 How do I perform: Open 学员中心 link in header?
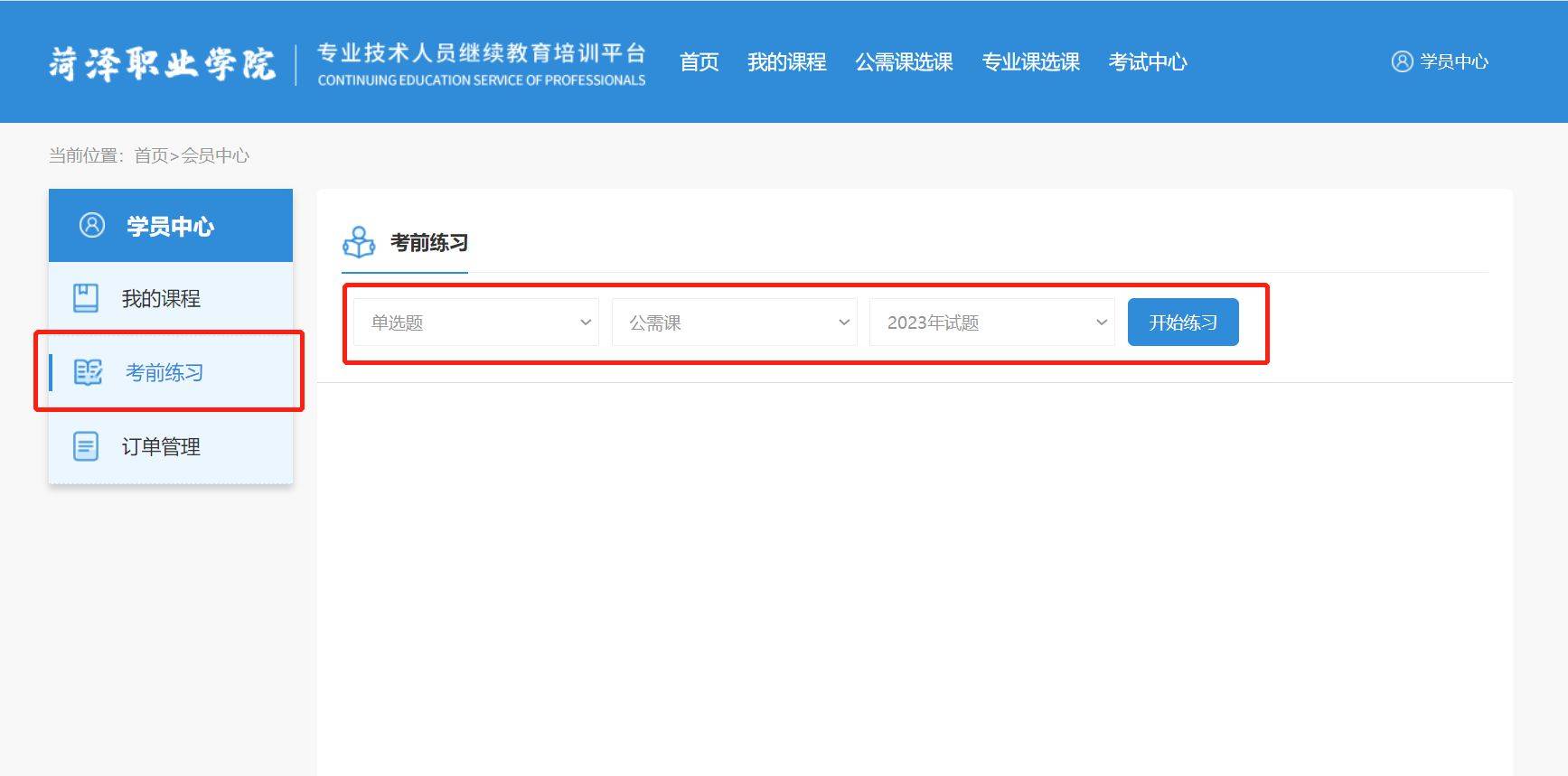[x=1453, y=61]
